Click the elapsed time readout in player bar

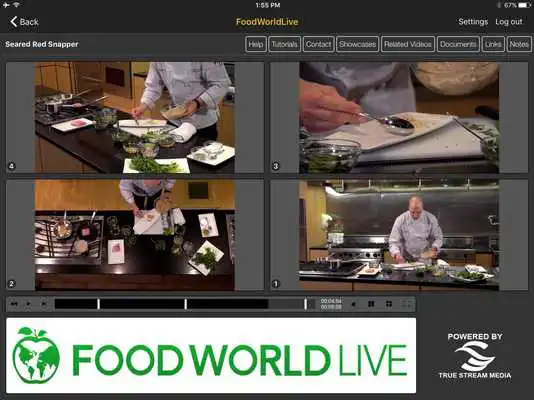[331, 301]
